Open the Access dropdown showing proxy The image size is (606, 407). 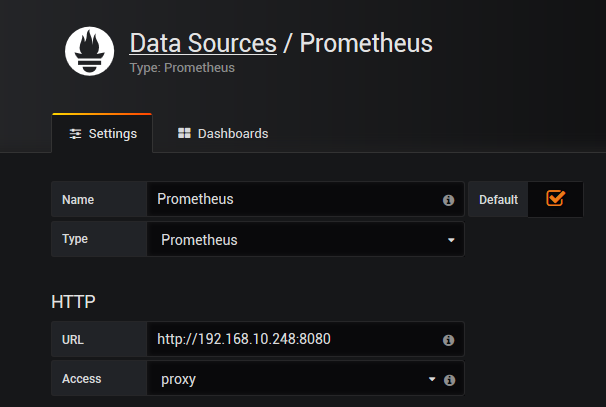pos(295,378)
